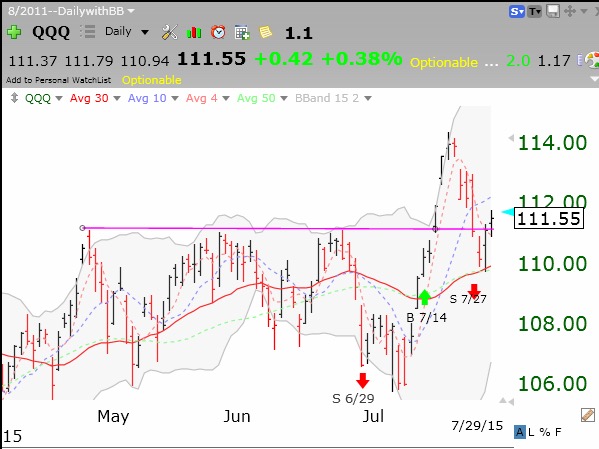
Task: Click the last price 111.55 in header
Action: tap(211, 59)
